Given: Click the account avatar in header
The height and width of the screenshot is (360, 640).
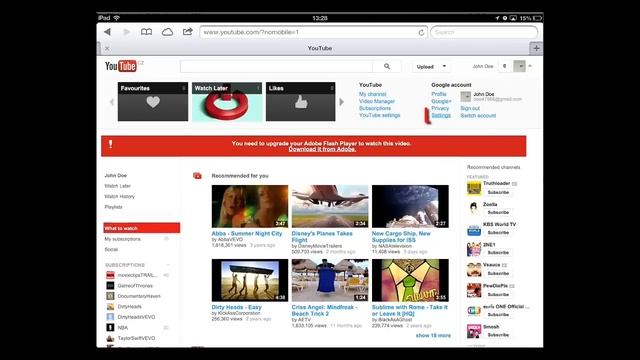Looking at the screenshot, I should [519, 66].
